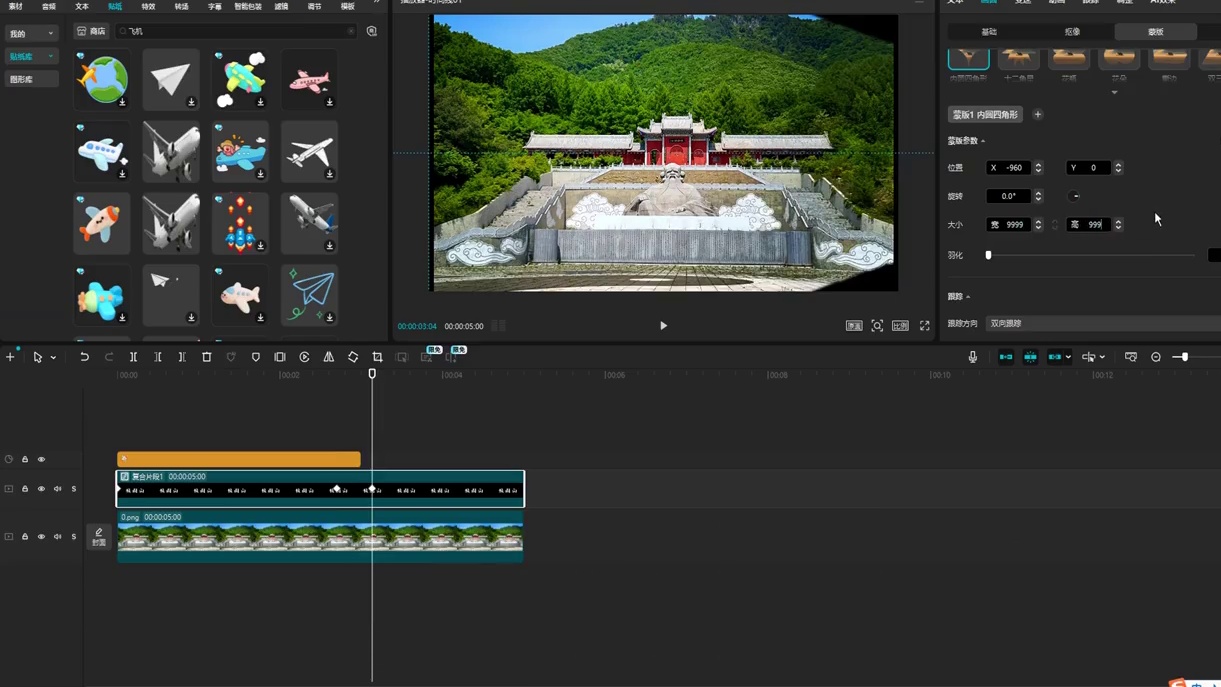
Task: Split clip at playhead
Action: (133, 357)
